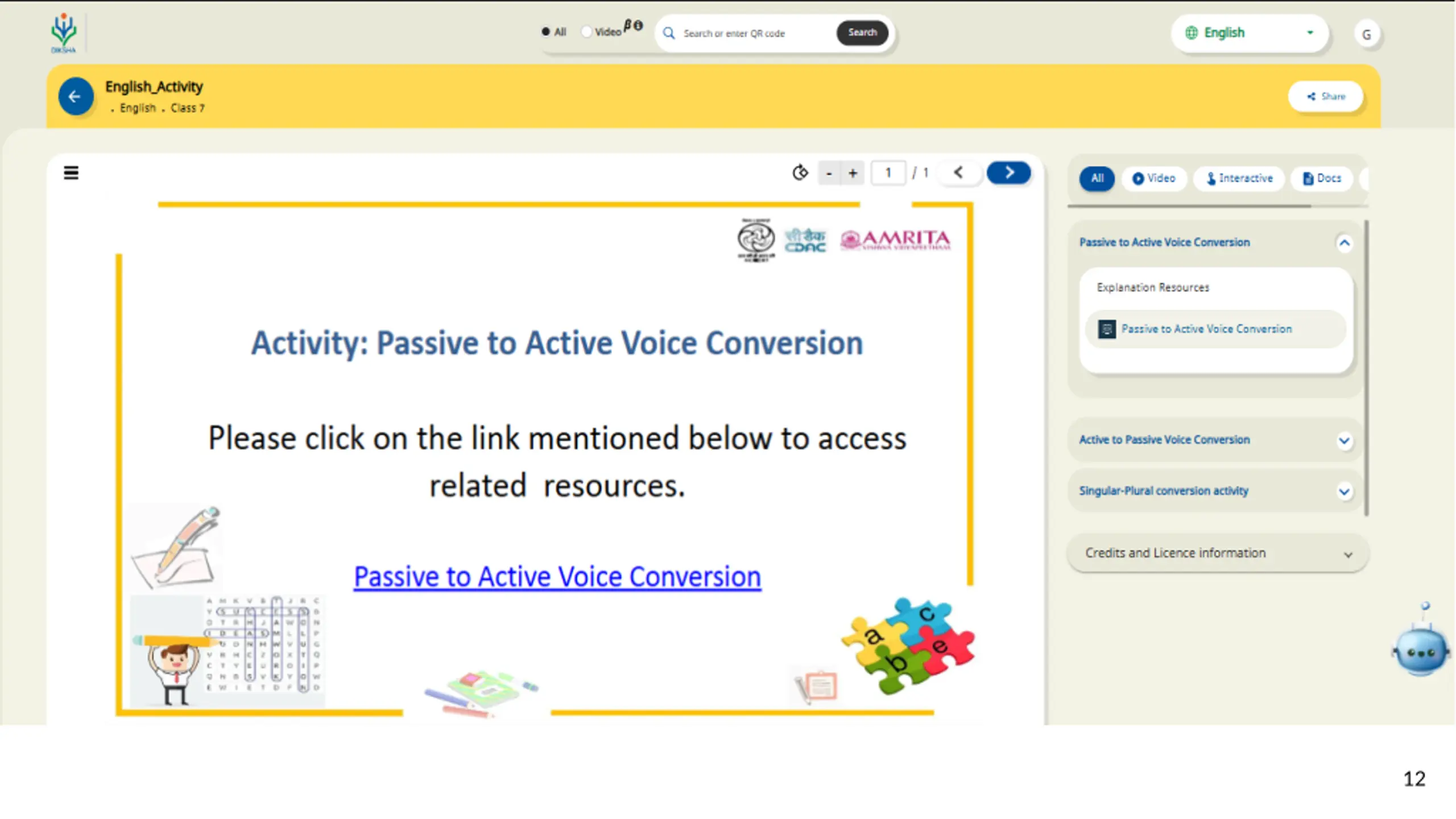Click the document icon beside Passive to Active resource
The image size is (1456, 819).
1106,329
